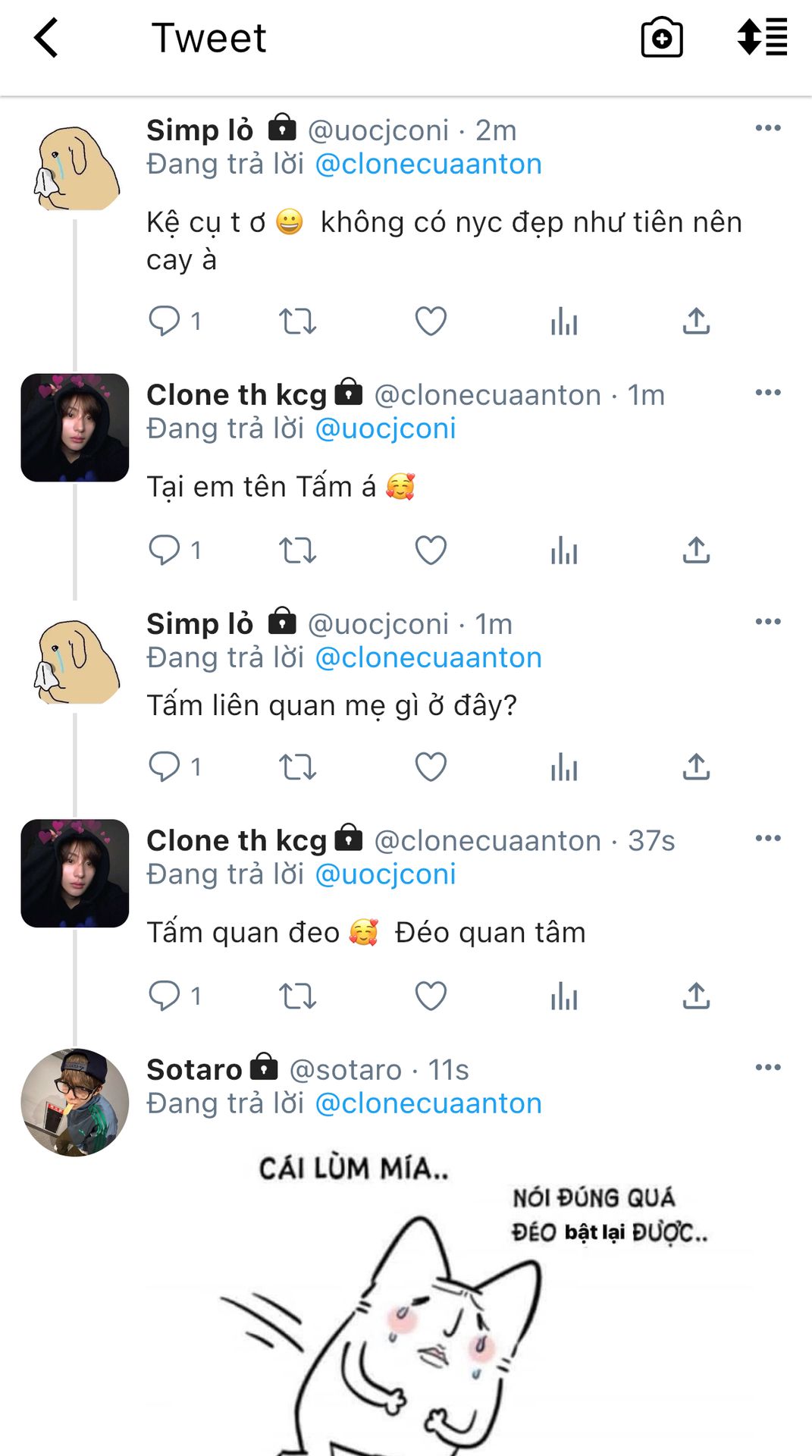Open @clonecuaanton mention in Sotaro's reply
The width and height of the screenshot is (812, 1456).
(x=428, y=1103)
